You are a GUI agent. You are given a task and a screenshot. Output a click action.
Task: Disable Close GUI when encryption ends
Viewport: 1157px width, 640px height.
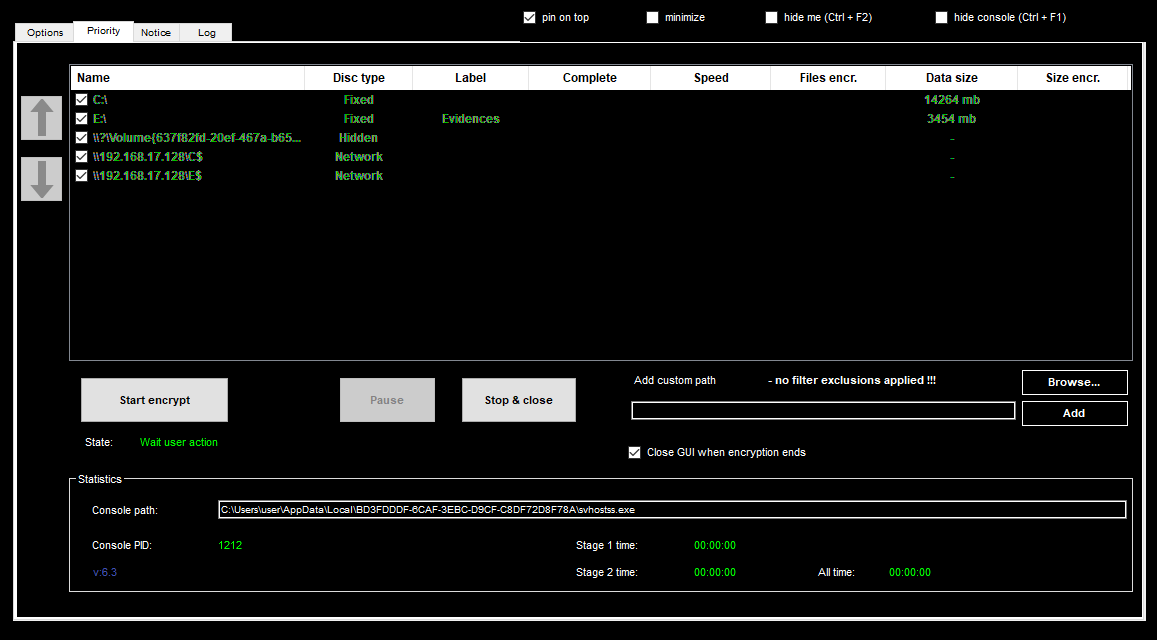tap(634, 452)
